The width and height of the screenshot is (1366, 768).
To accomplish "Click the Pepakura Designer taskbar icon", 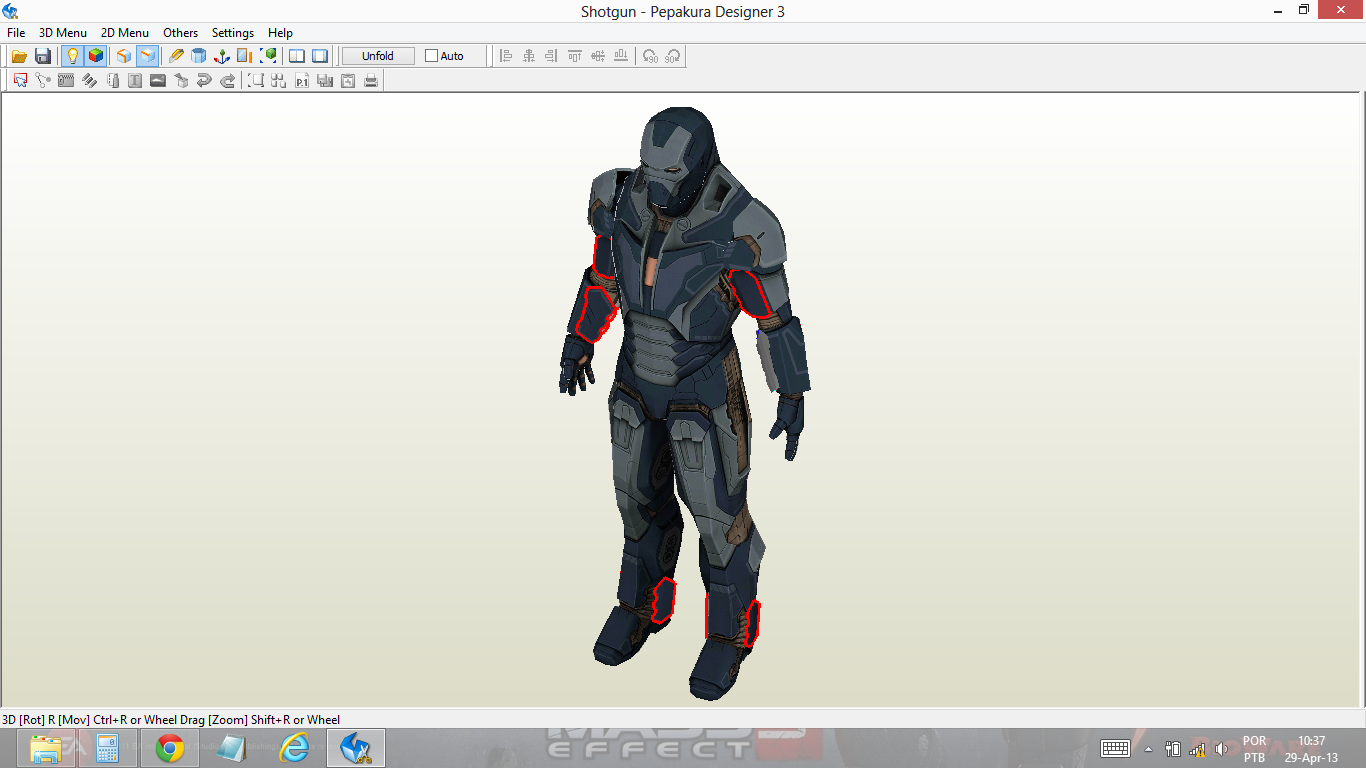I will [356, 748].
